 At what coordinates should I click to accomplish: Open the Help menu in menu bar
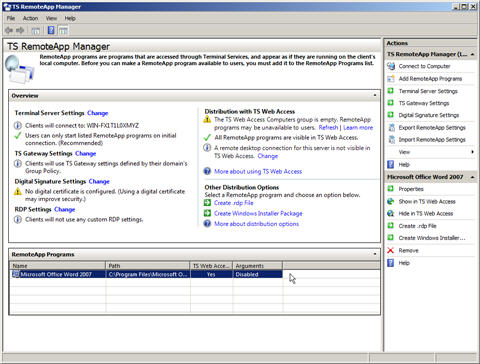tap(70, 18)
